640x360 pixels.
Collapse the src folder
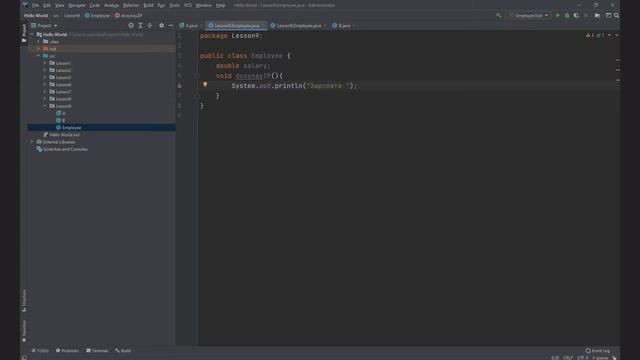pos(39,56)
